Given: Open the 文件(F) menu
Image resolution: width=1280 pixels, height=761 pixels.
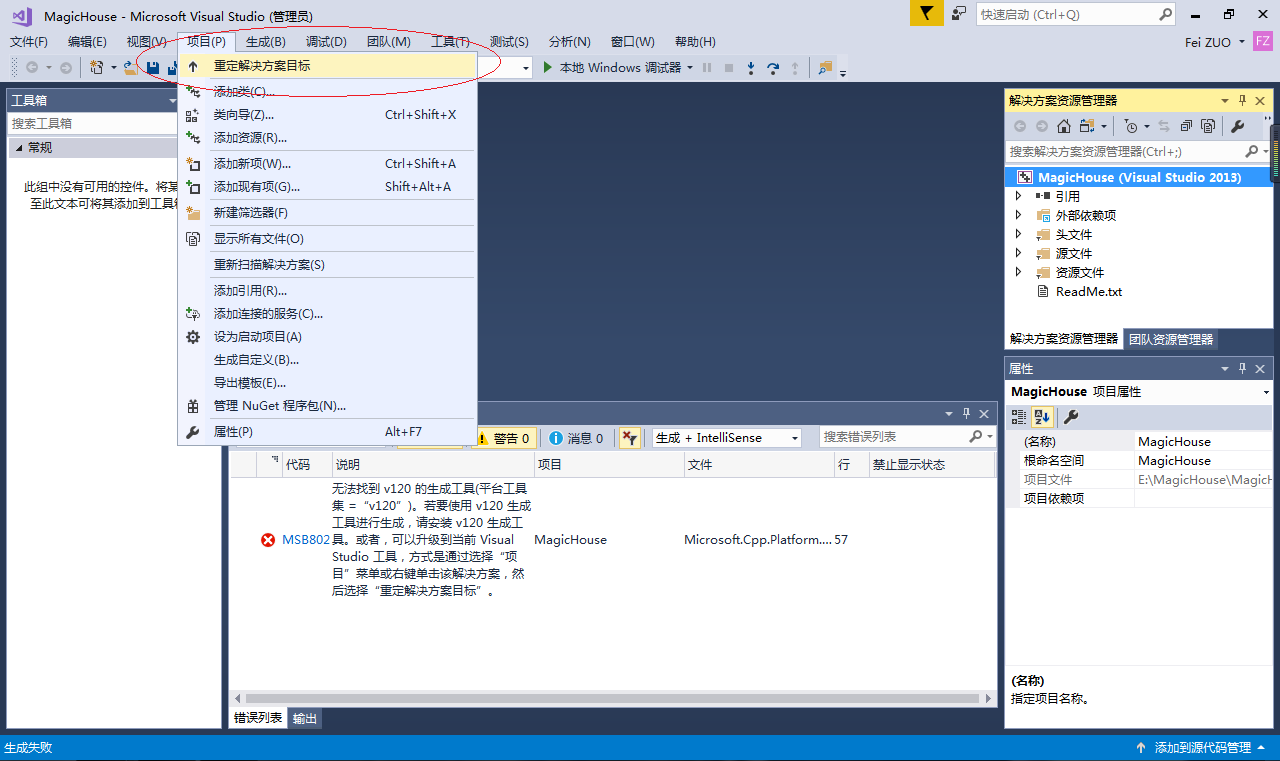Looking at the screenshot, I should (29, 42).
